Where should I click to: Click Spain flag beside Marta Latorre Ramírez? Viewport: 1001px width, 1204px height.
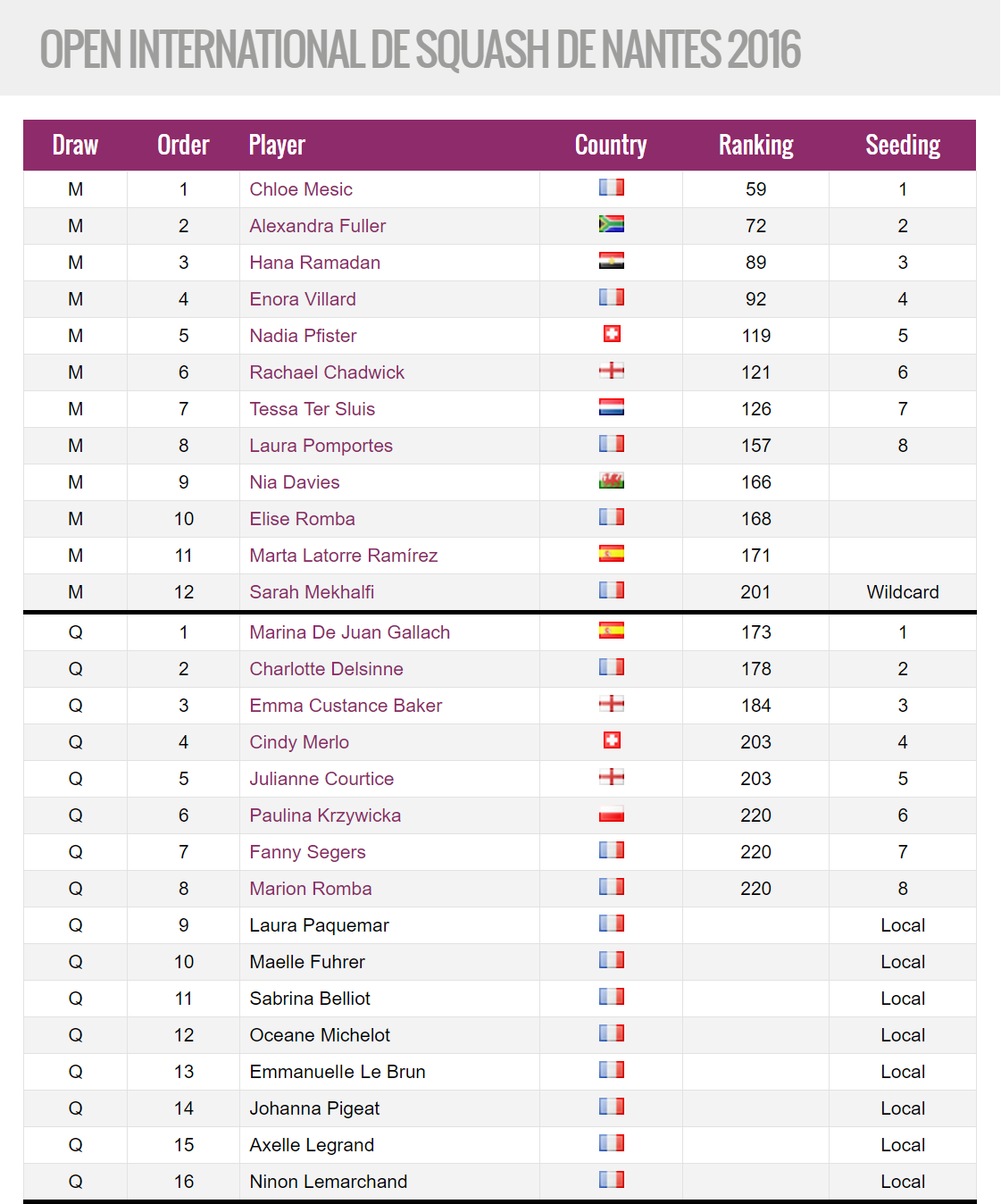pyautogui.click(x=612, y=554)
